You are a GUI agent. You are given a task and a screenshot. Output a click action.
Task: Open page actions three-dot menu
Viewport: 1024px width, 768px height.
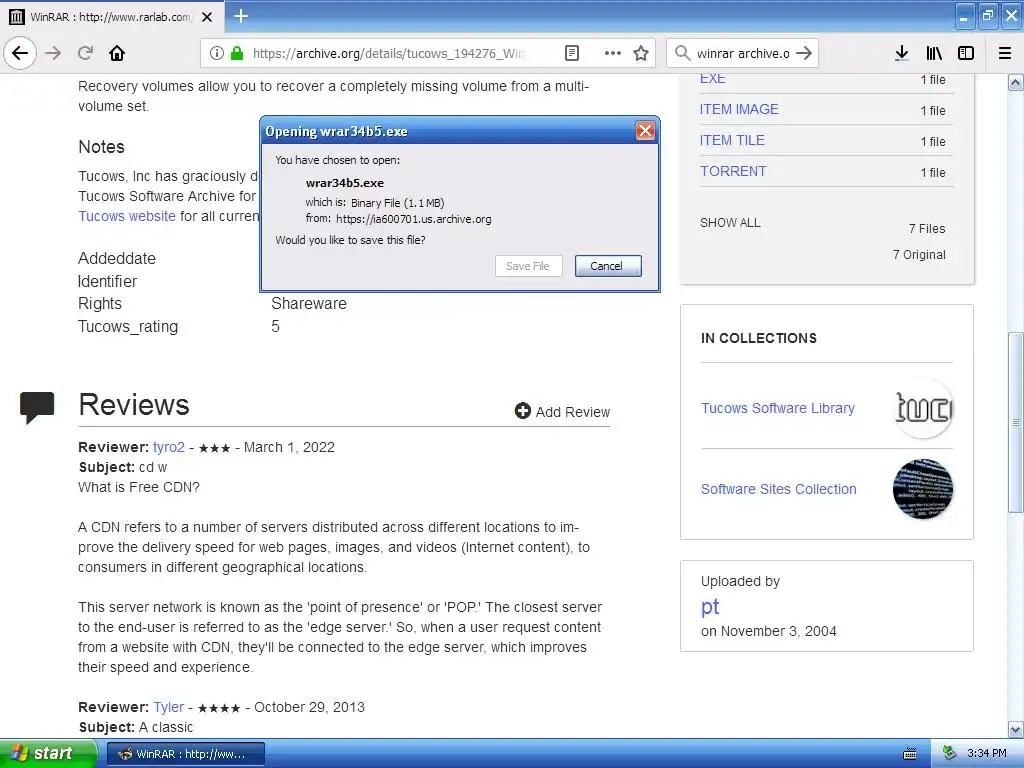pos(613,53)
